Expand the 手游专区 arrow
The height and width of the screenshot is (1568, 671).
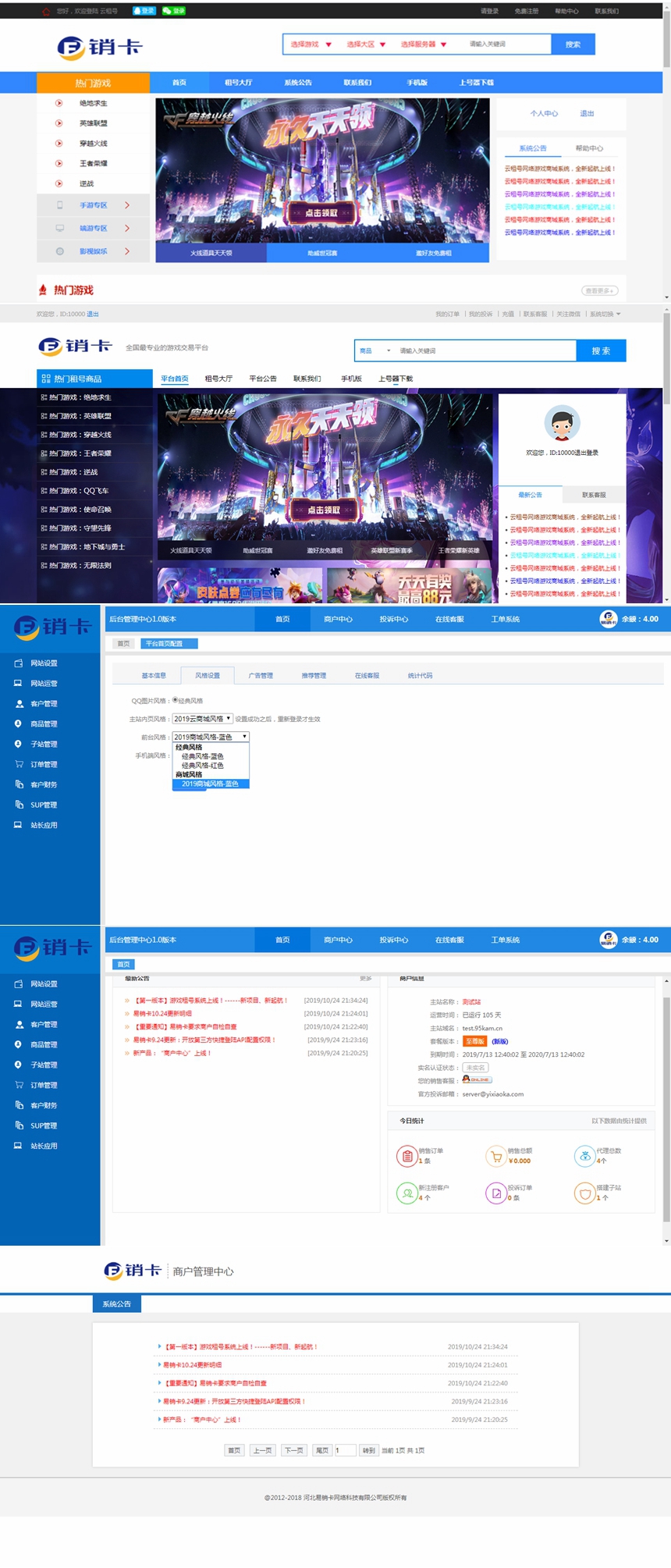[x=127, y=205]
